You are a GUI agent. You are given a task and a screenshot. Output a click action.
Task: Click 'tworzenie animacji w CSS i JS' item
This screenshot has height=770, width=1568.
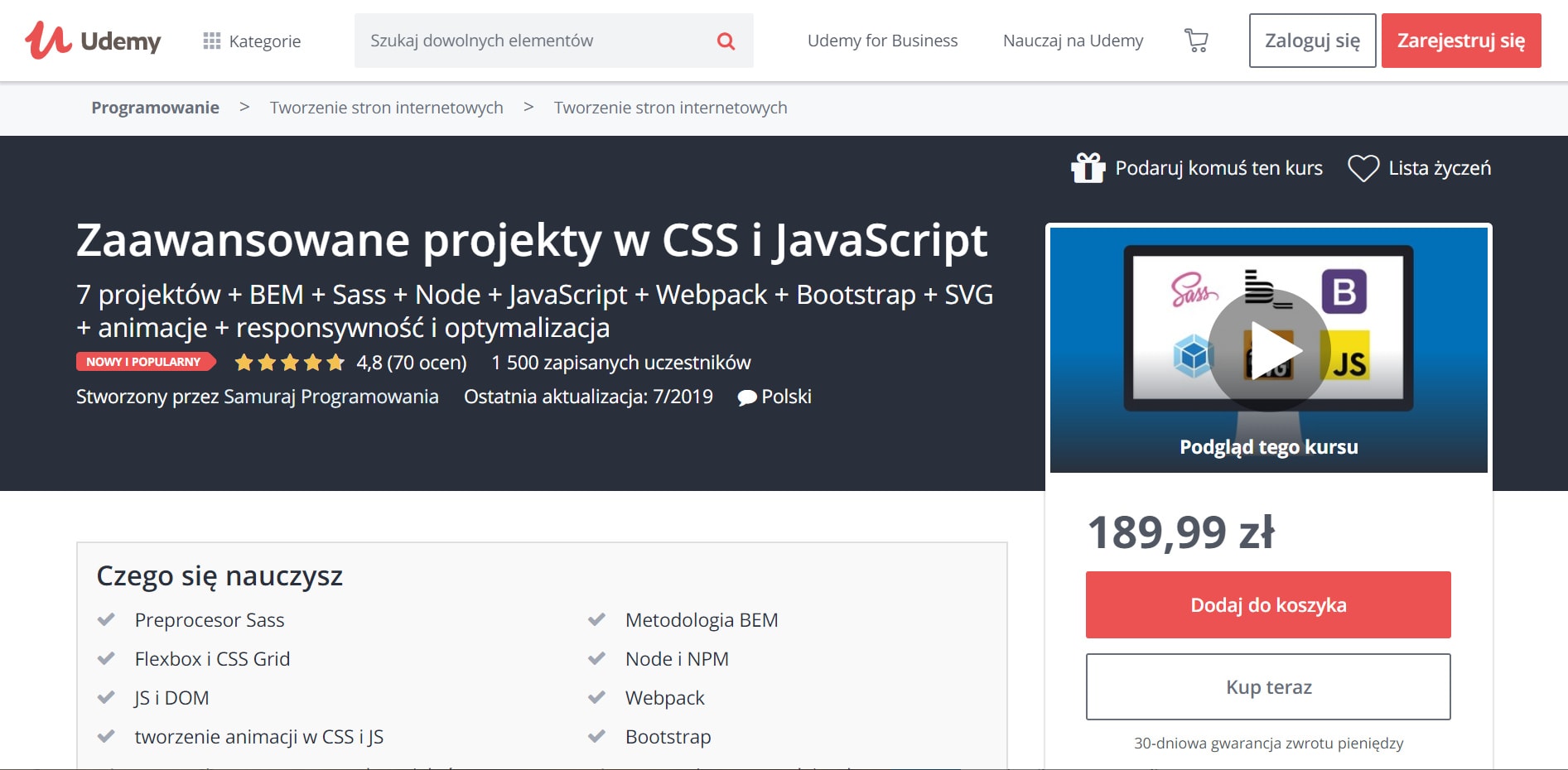[259, 737]
